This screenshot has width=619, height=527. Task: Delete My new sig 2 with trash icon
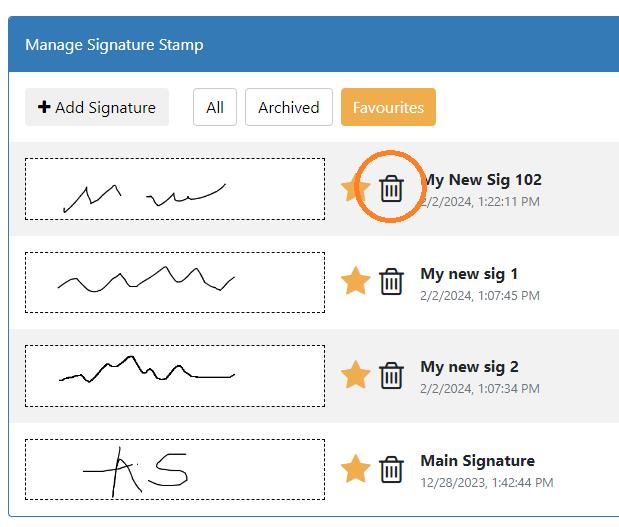tap(392, 376)
